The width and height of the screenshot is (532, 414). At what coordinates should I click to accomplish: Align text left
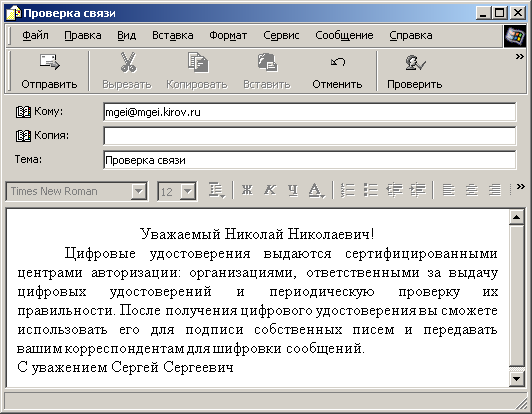coord(449,190)
